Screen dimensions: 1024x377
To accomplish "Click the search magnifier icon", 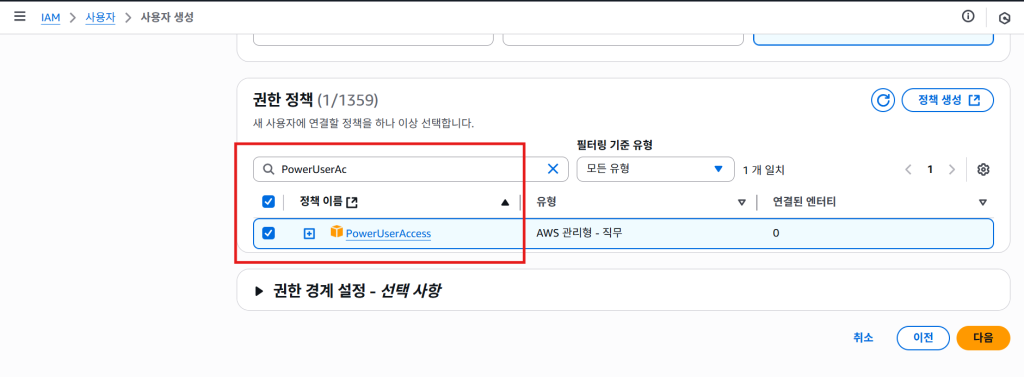I will click(268, 169).
